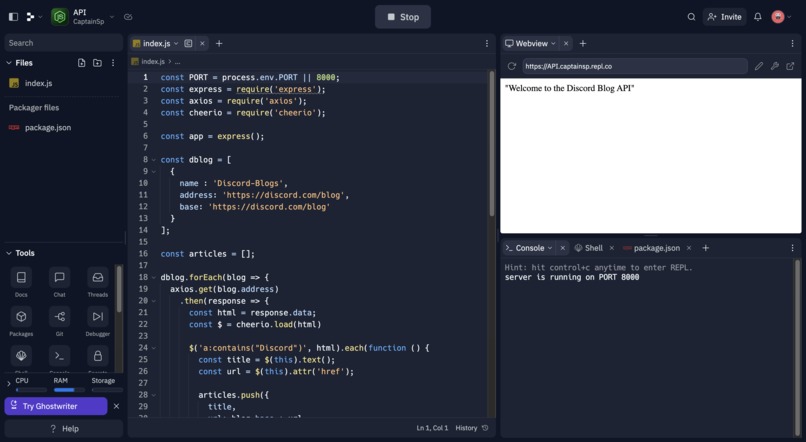Click the Storage usage bar
The width and height of the screenshot is (806, 442).
coord(107,390)
